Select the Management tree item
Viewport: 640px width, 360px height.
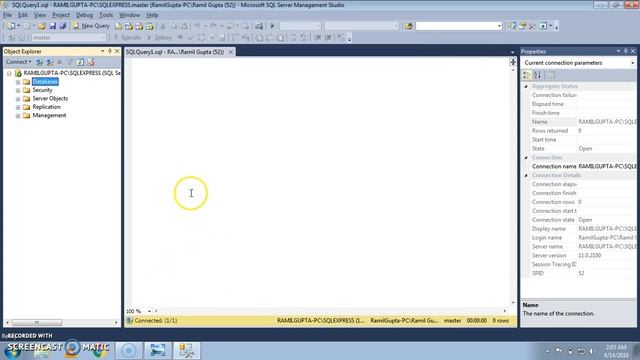click(49, 116)
